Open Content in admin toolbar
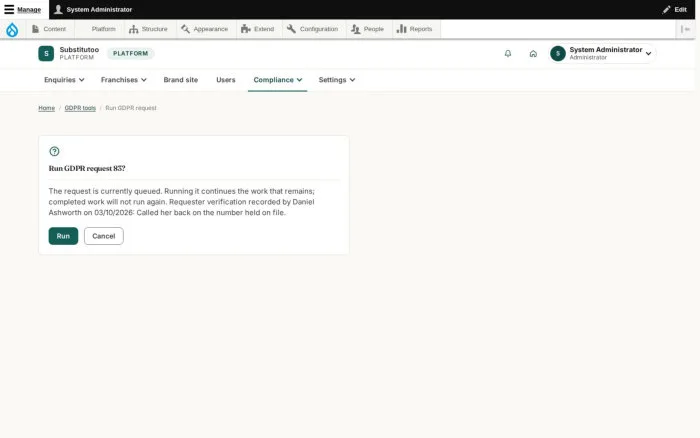Screen dimensions: 700x438 (49, 29)
